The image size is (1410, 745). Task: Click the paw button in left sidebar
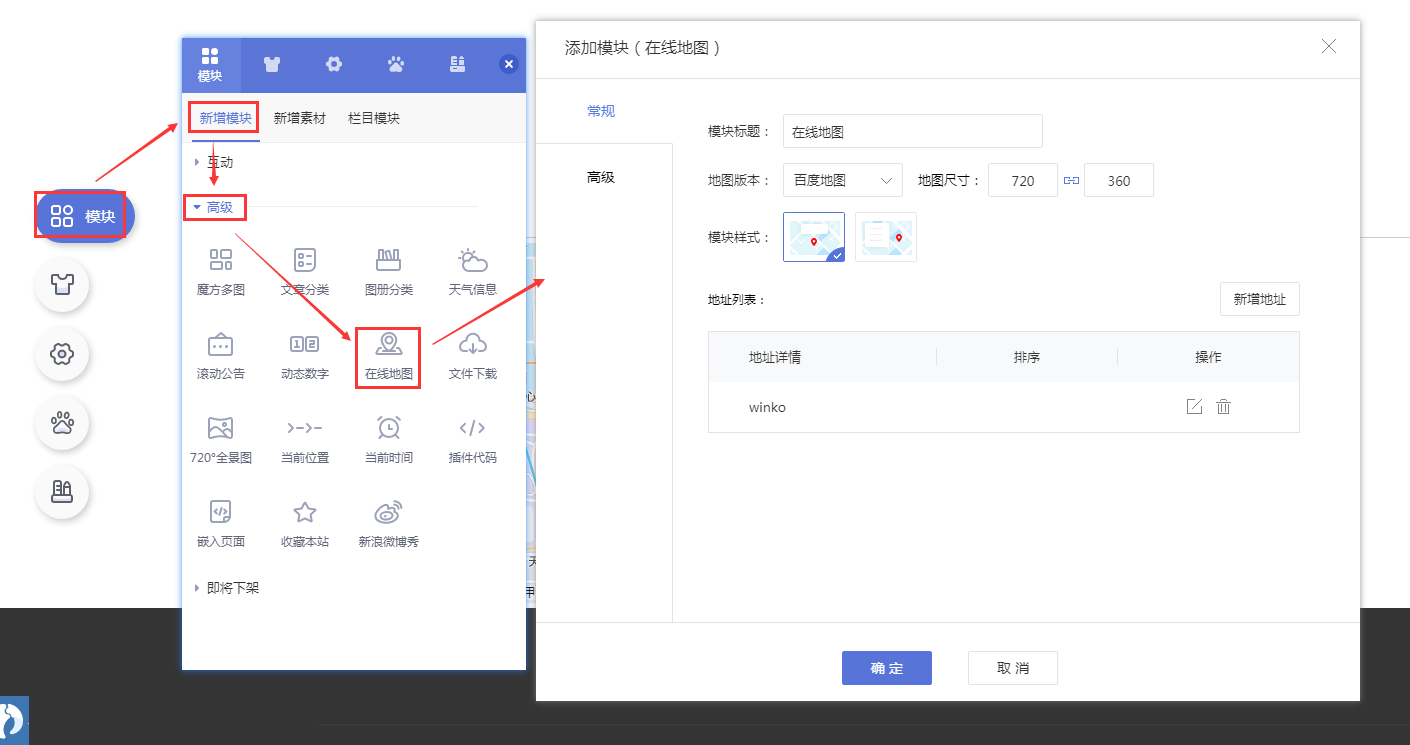[62, 422]
